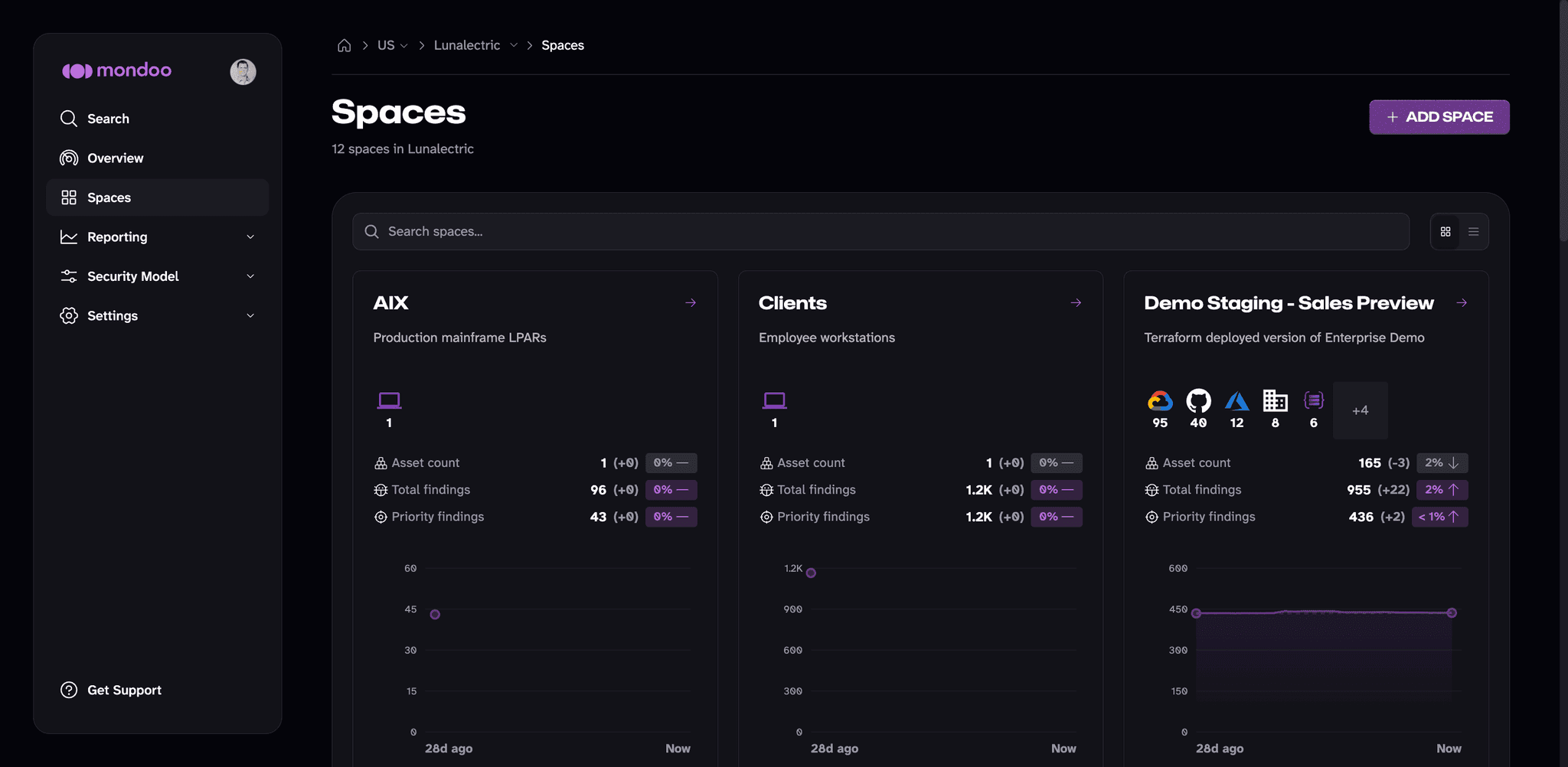Click "Production mainframe LPARs" description
The image size is (1568, 767).
459,338
